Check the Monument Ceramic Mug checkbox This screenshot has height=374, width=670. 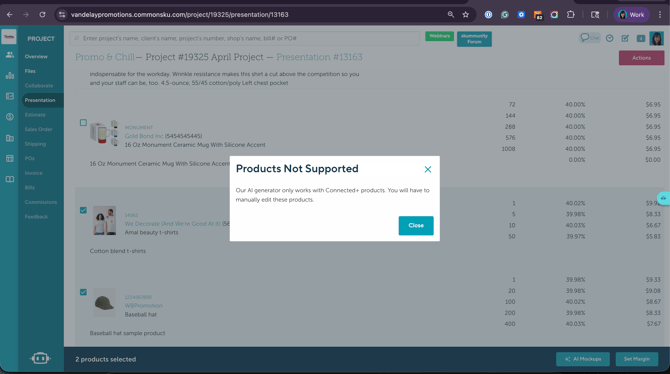pyautogui.click(x=83, y=123)
